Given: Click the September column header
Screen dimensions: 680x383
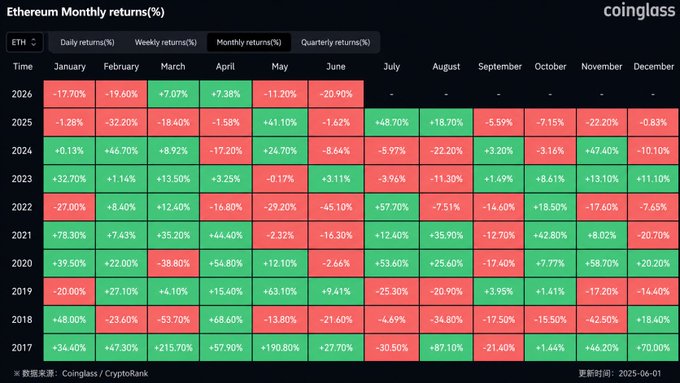Looking at the screenshot, I should (500, 66).
